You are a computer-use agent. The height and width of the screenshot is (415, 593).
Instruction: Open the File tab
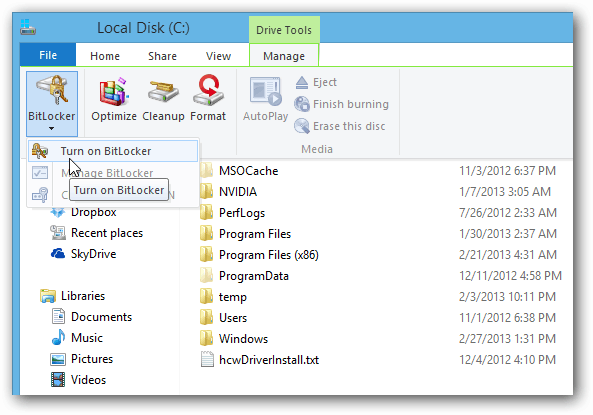coord(48,55)
